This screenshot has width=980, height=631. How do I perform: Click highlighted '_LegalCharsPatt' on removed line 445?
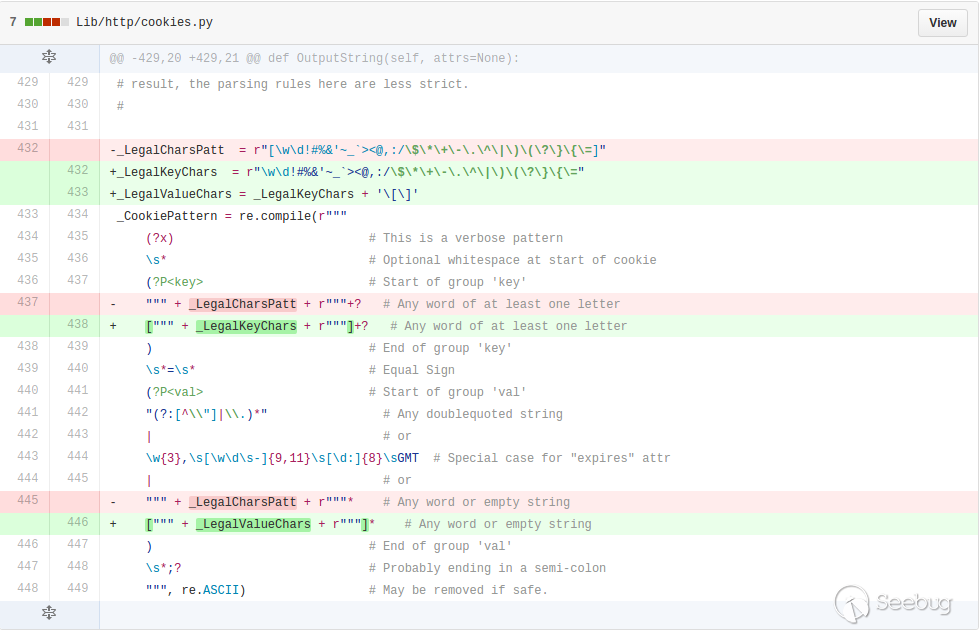pos(242,502)
